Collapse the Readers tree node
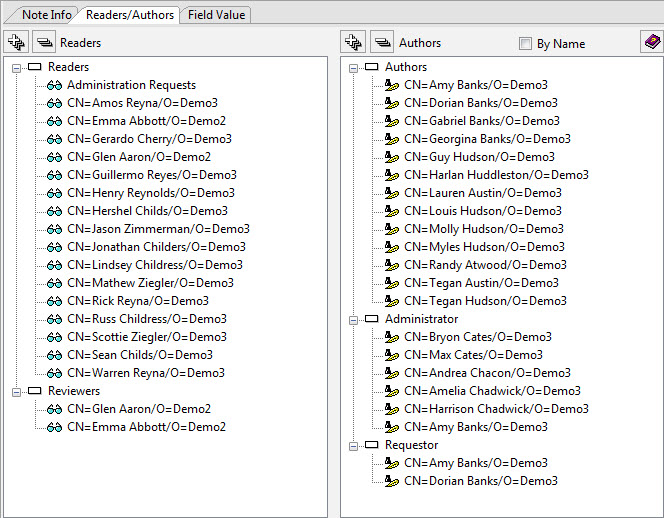The image size is (664, 518). (x=17, y=67)
